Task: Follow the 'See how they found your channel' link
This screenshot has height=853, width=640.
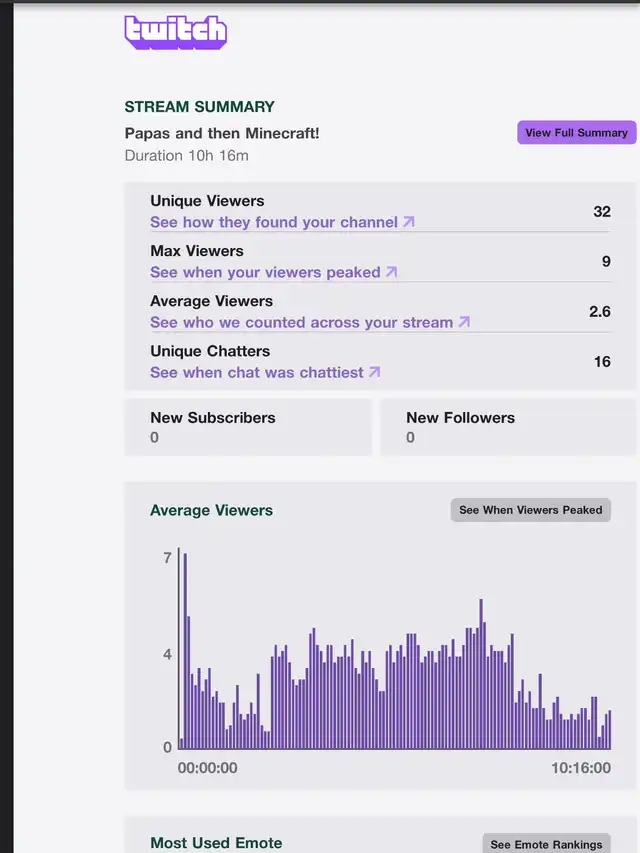Action: point(274,222)
